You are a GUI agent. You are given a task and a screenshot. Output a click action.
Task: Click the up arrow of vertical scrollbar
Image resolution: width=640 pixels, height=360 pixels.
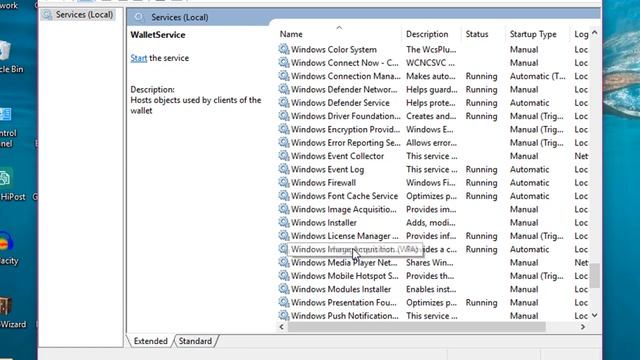click(595, 33)
